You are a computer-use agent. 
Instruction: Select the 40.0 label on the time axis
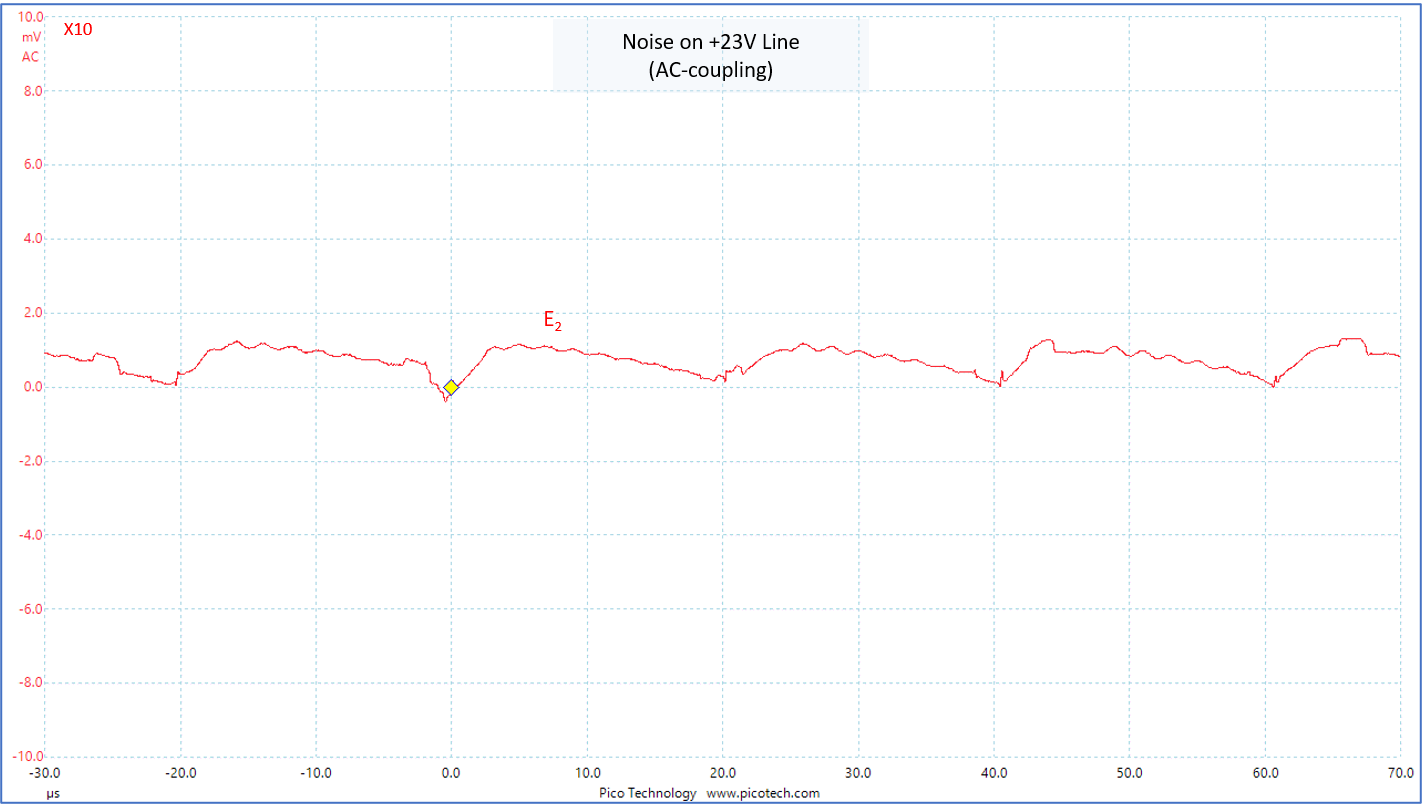pyautogui.click(x=993, y=773)
